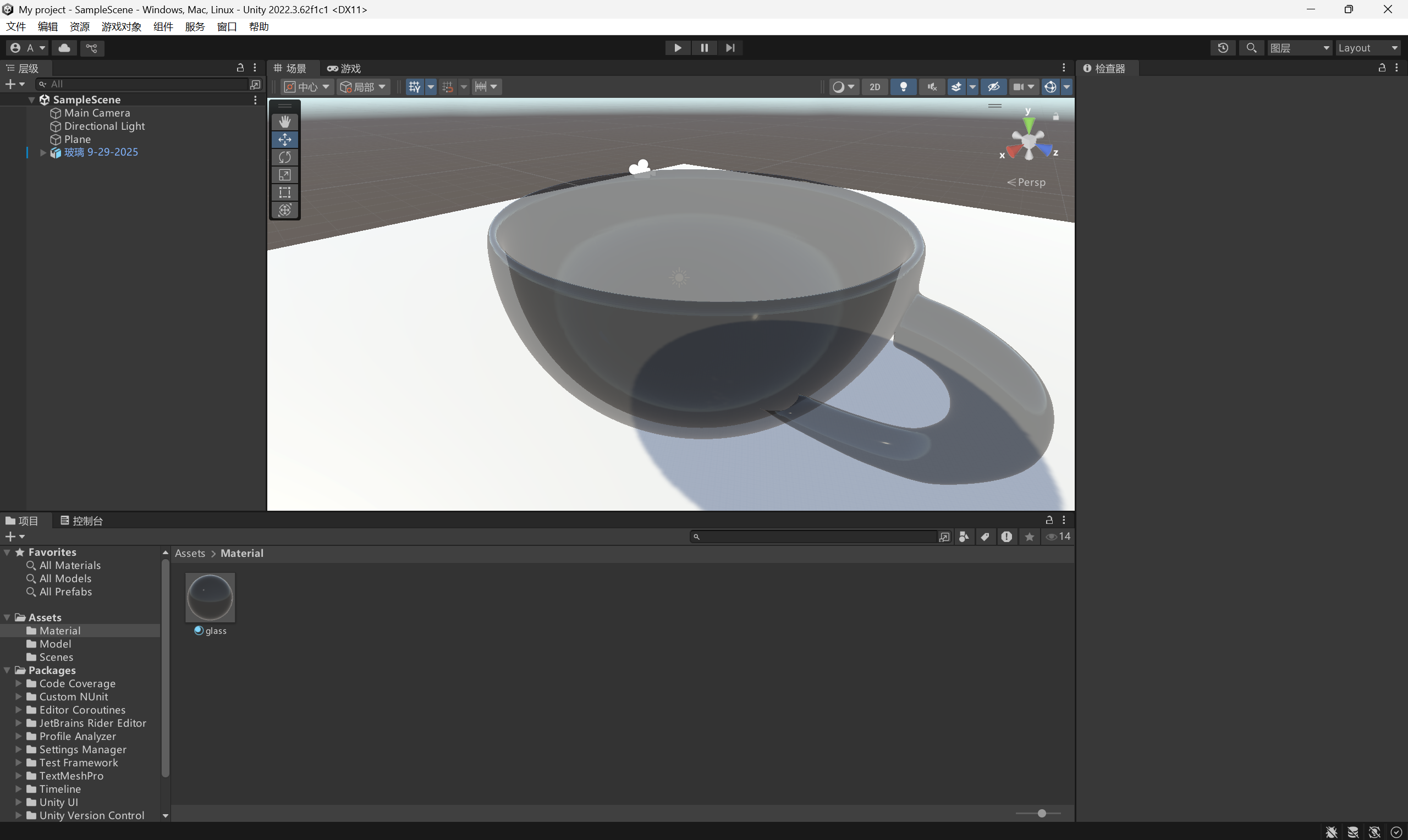Select the glass material thumbnail

point(210,598)
